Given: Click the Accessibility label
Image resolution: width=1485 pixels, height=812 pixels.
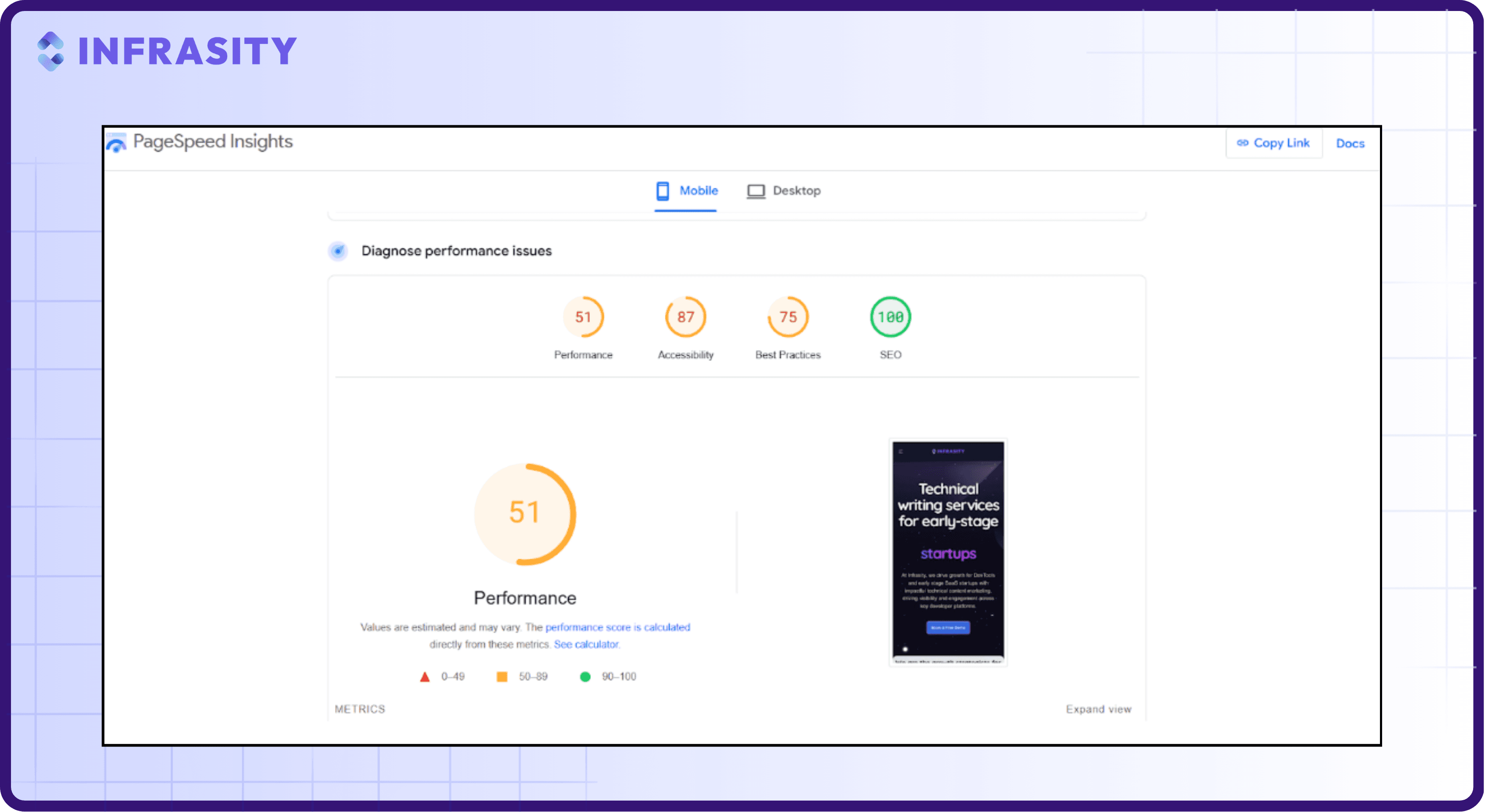Looking at the screenshot, I should (685, 355).
